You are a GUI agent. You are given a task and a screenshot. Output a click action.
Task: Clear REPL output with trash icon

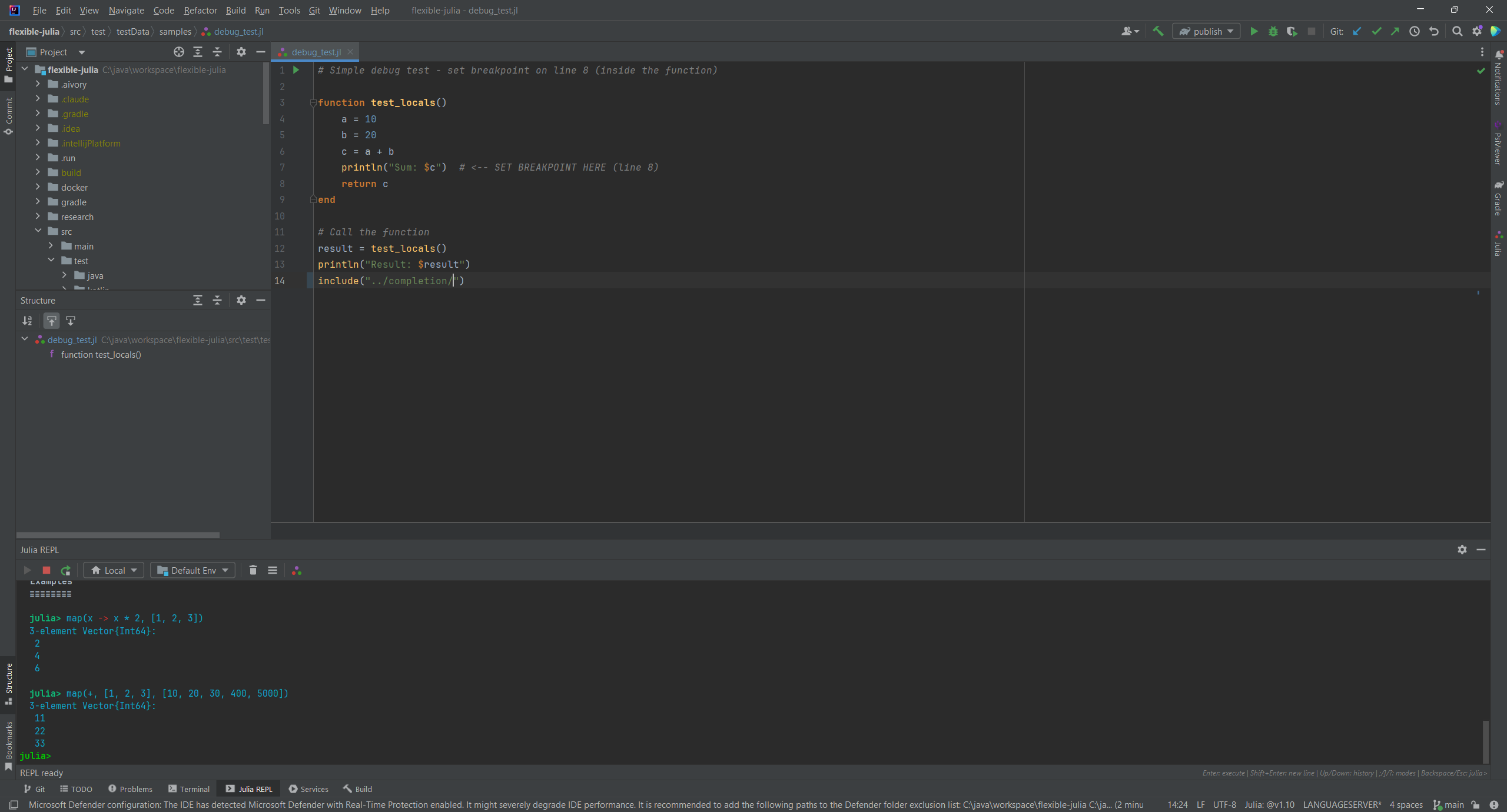point(253,570)
